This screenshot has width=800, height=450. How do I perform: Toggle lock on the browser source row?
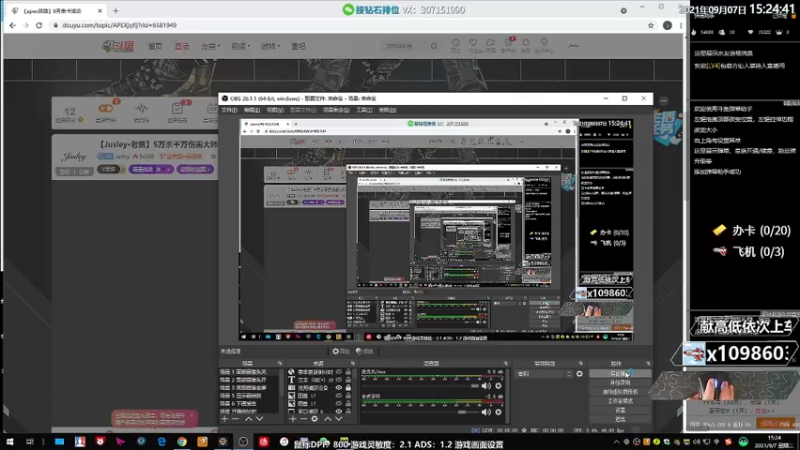(348, 372)
